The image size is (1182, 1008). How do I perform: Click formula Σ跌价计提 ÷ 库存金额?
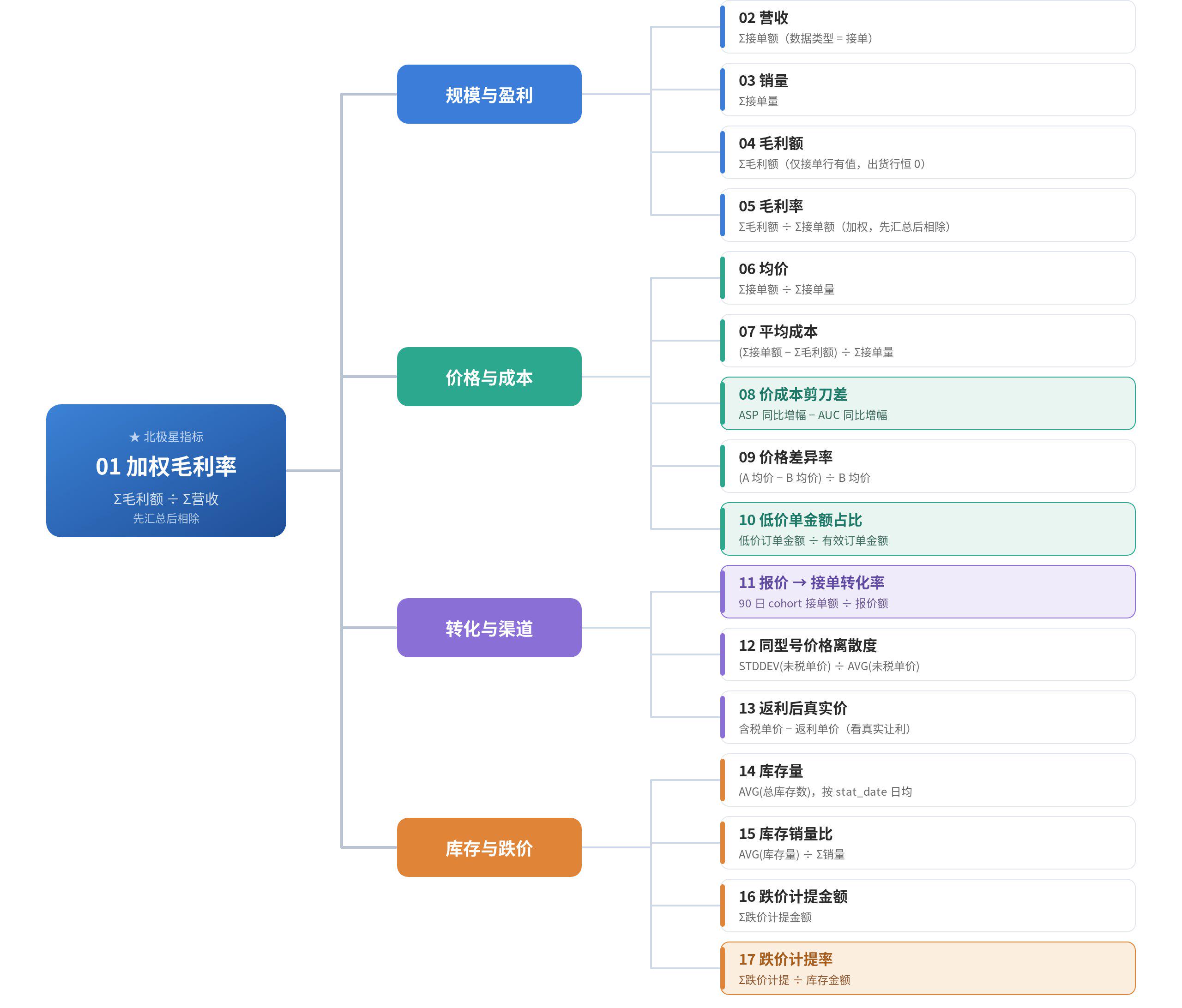coord(794,979)
